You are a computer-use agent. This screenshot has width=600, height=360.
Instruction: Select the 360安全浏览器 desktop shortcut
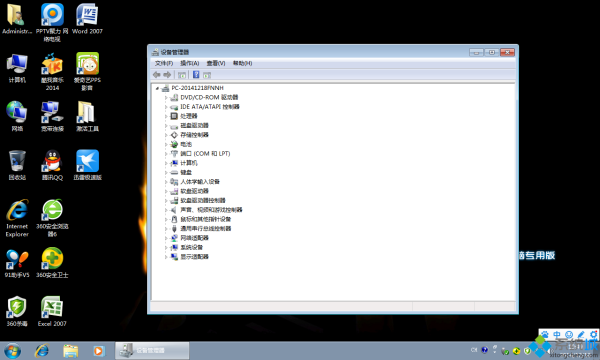pos(52,218)
